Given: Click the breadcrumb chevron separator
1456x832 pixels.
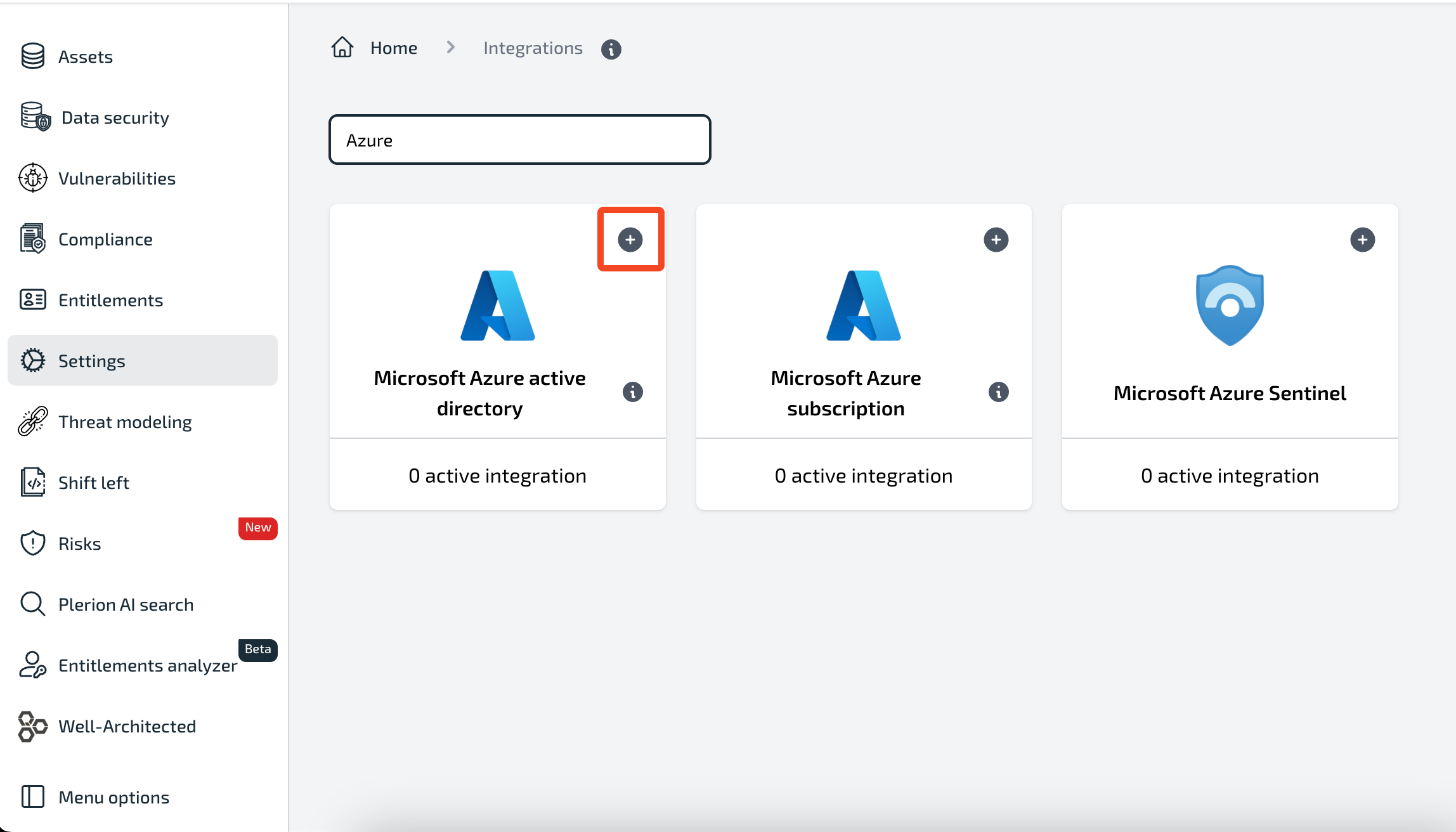Looking at the screenshot, I should (451, 47).
